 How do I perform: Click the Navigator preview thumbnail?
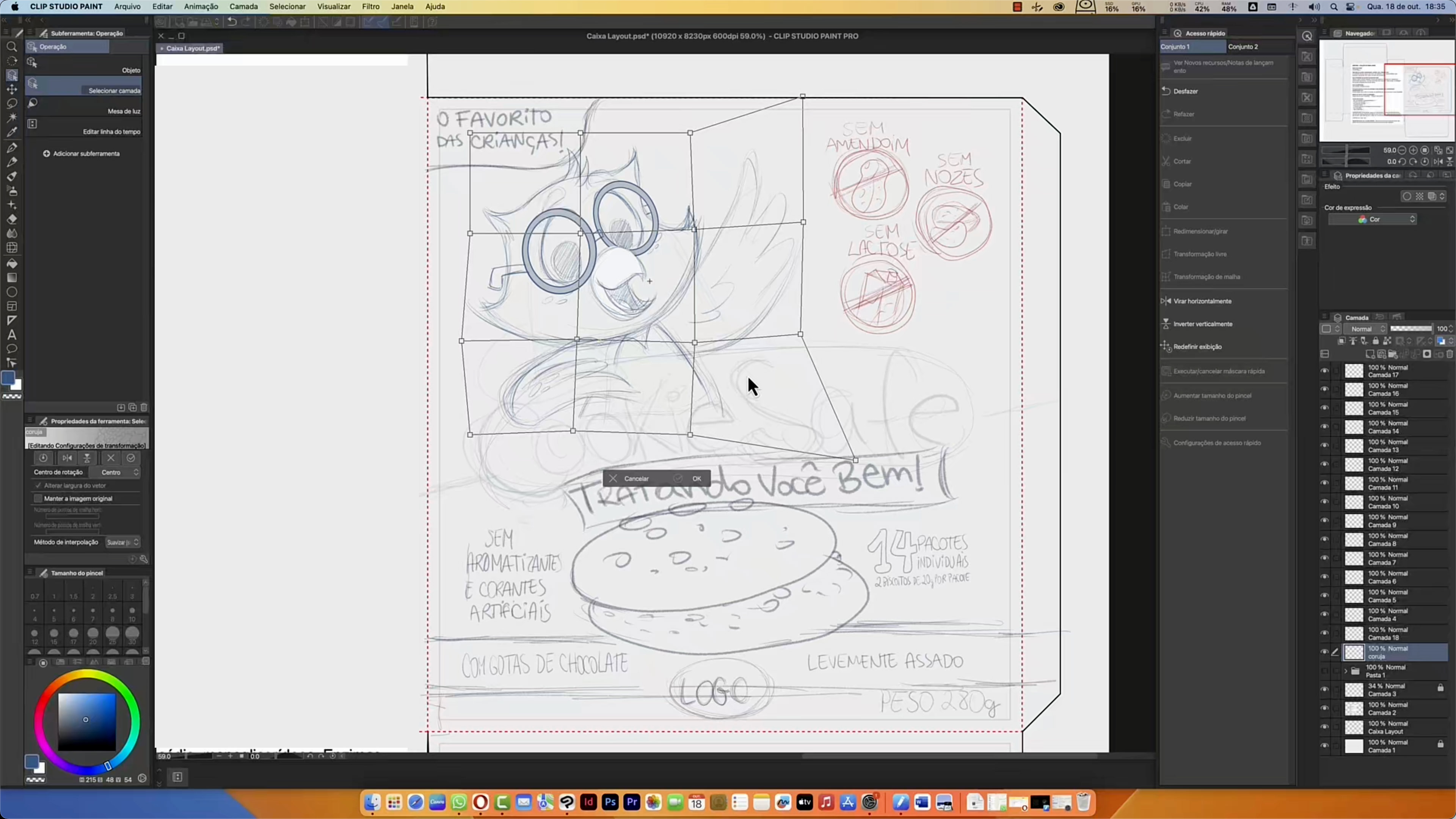pyautogui.click(x=1386, y=91)
